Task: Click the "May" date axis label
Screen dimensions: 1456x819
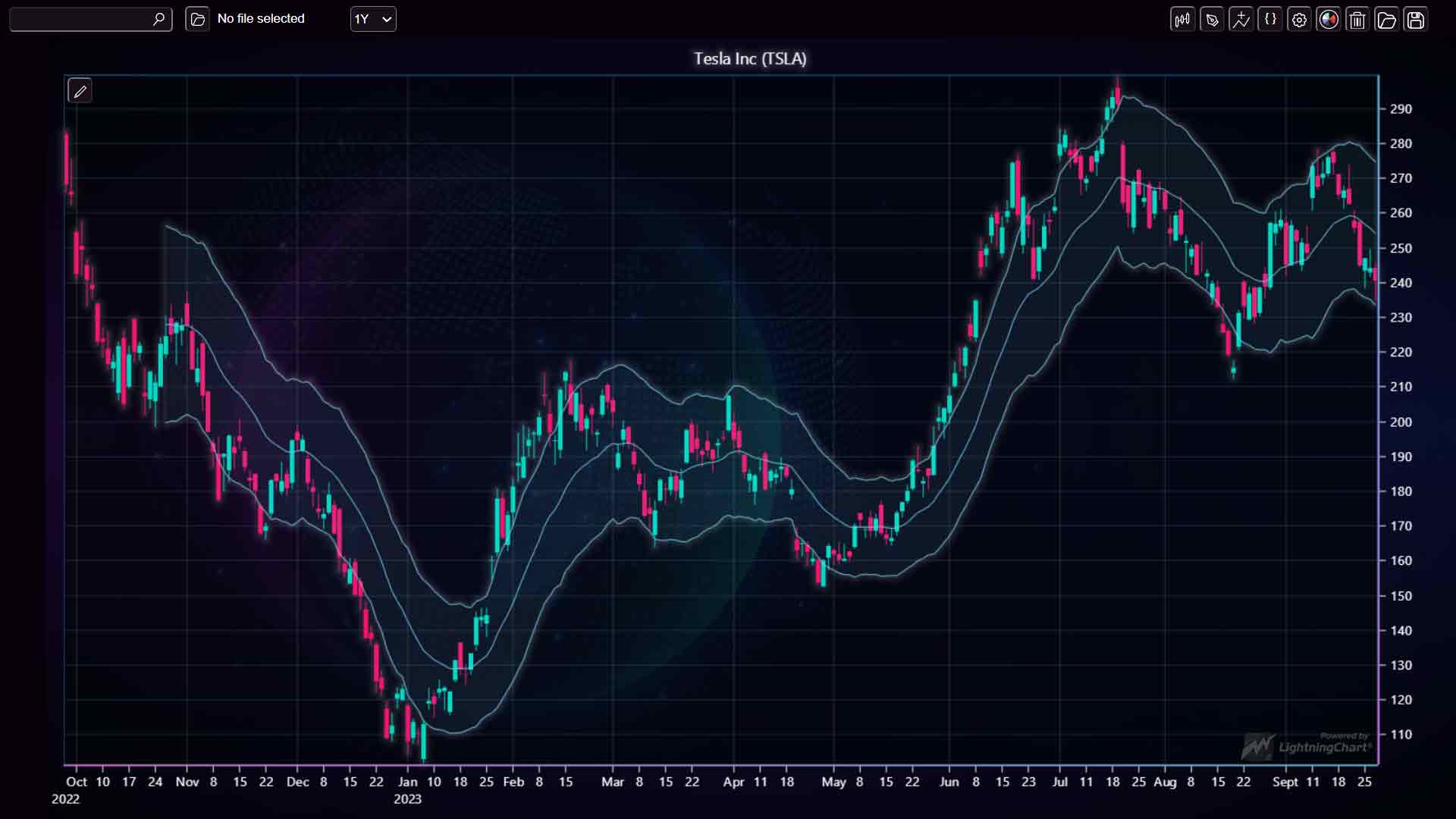Action: pyautogui.click(x=833, y=782)
